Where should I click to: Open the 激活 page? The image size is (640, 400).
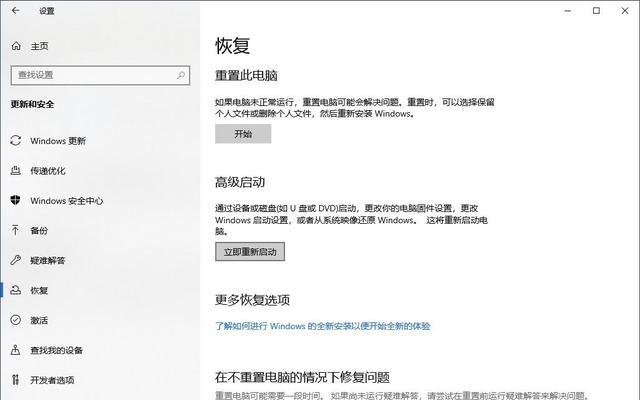pyautogui.click(x=39, y=320)
